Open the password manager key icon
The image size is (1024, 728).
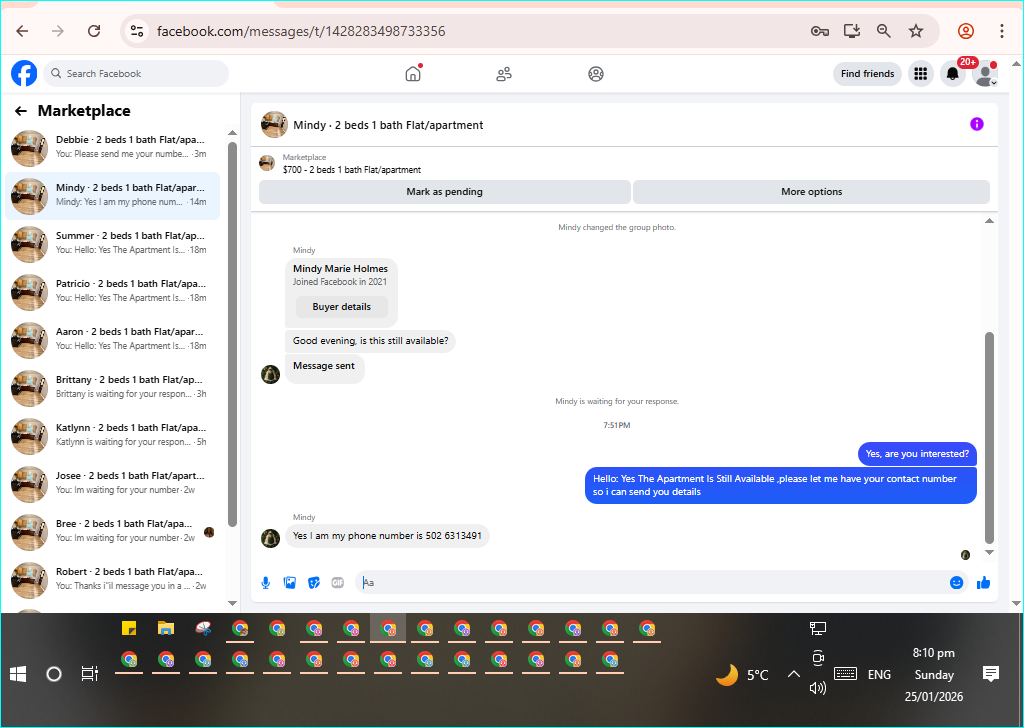click(x=820, y=31)
